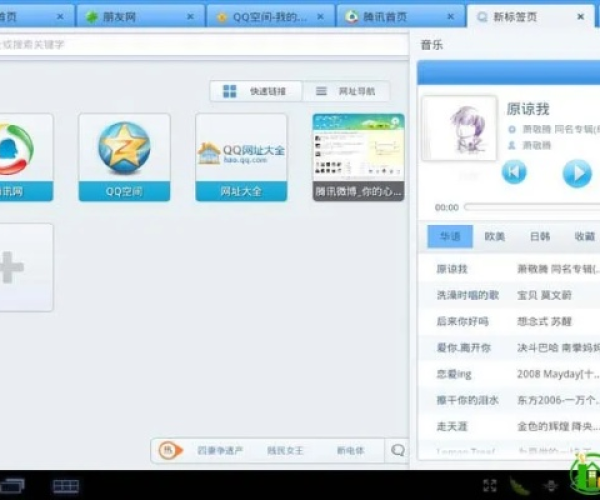Select the 欧美 music category tab
The width and height of the screenshot is (600, 500).
pyautogui.click(x=495, y=237)
